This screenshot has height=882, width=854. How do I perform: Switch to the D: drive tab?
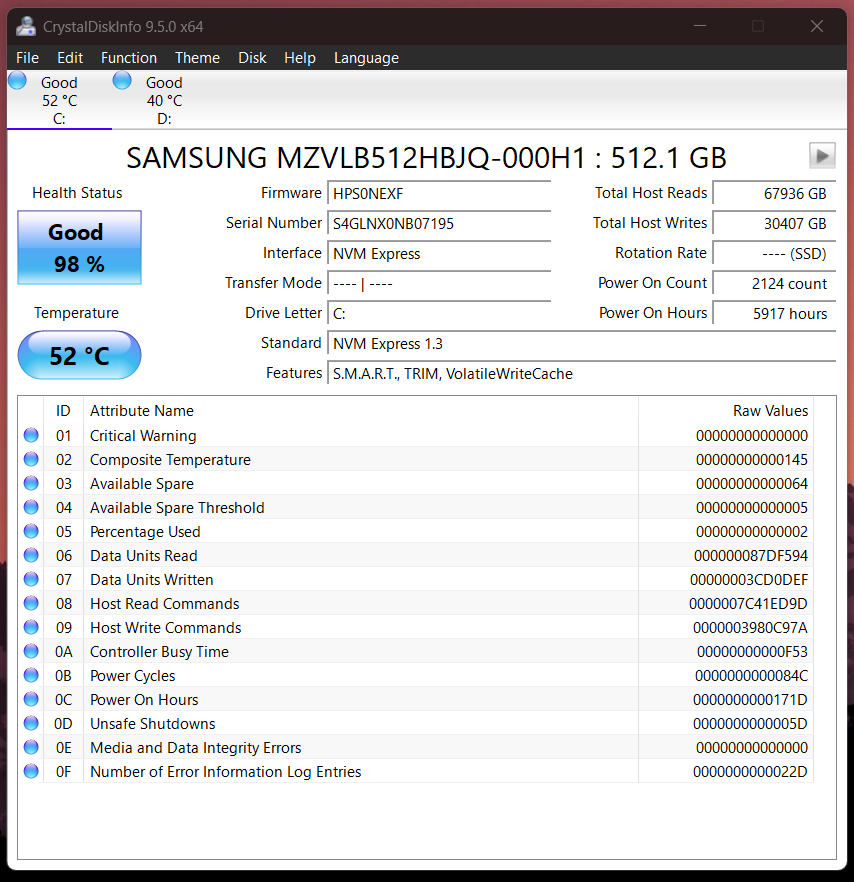point(164,100)
